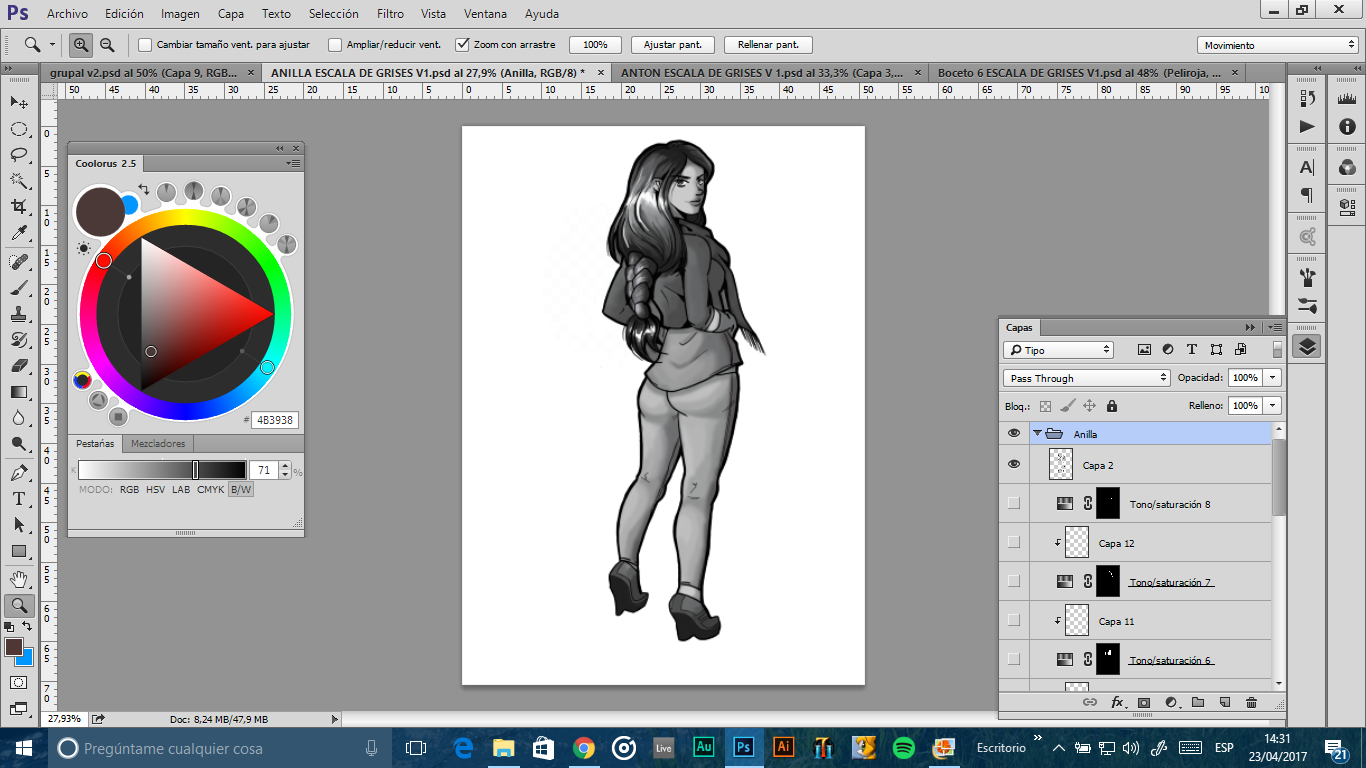The width and height of the screenshot is (1366, 768).
Task: Click the Zoom In magnifier in options bar
Action: tap(81, 44)
